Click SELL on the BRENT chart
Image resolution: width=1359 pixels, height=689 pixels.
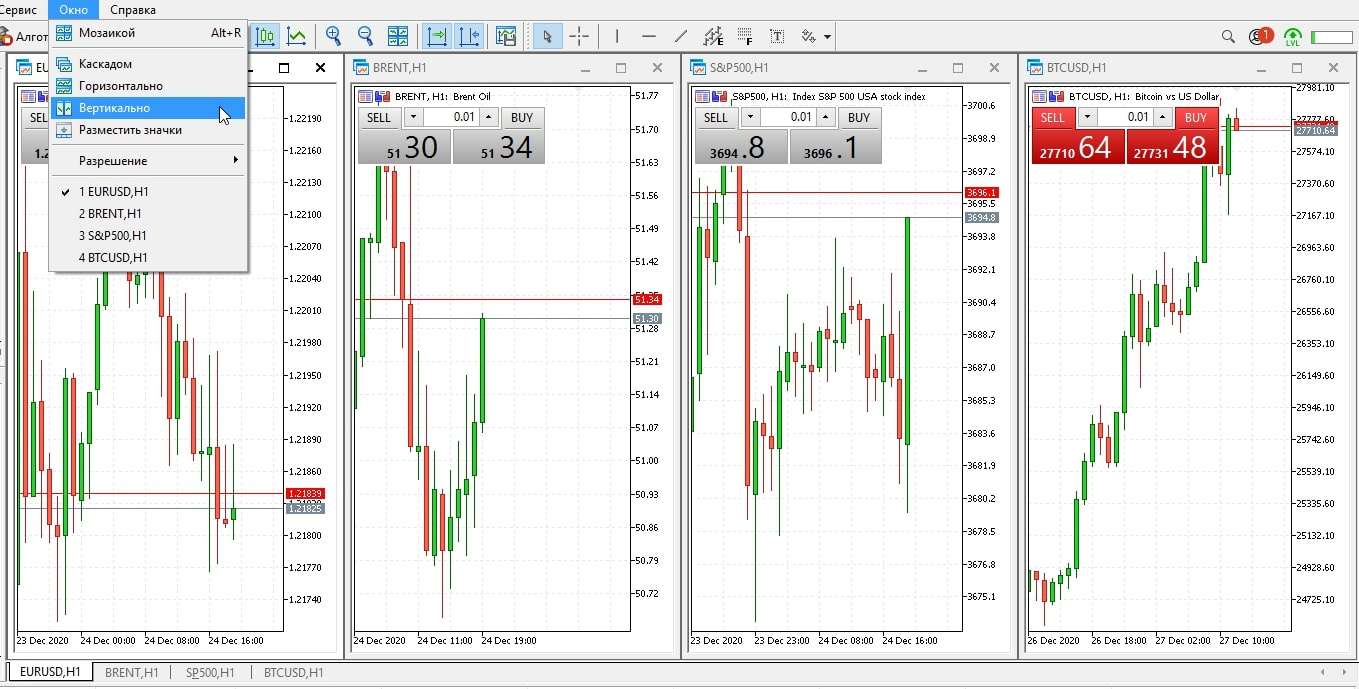point(379,117)
